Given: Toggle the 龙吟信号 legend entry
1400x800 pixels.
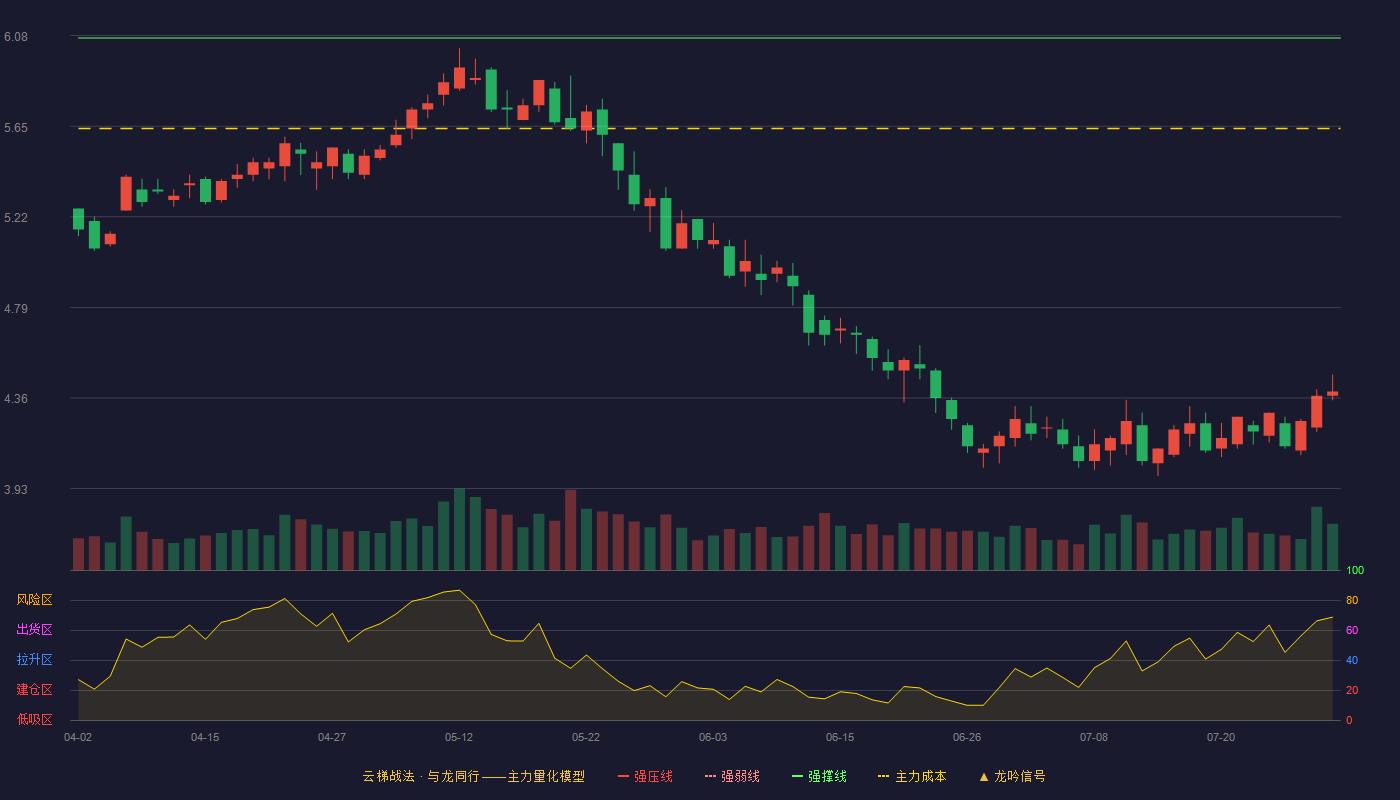Looking at the screenshot, I should (1012, 776).
